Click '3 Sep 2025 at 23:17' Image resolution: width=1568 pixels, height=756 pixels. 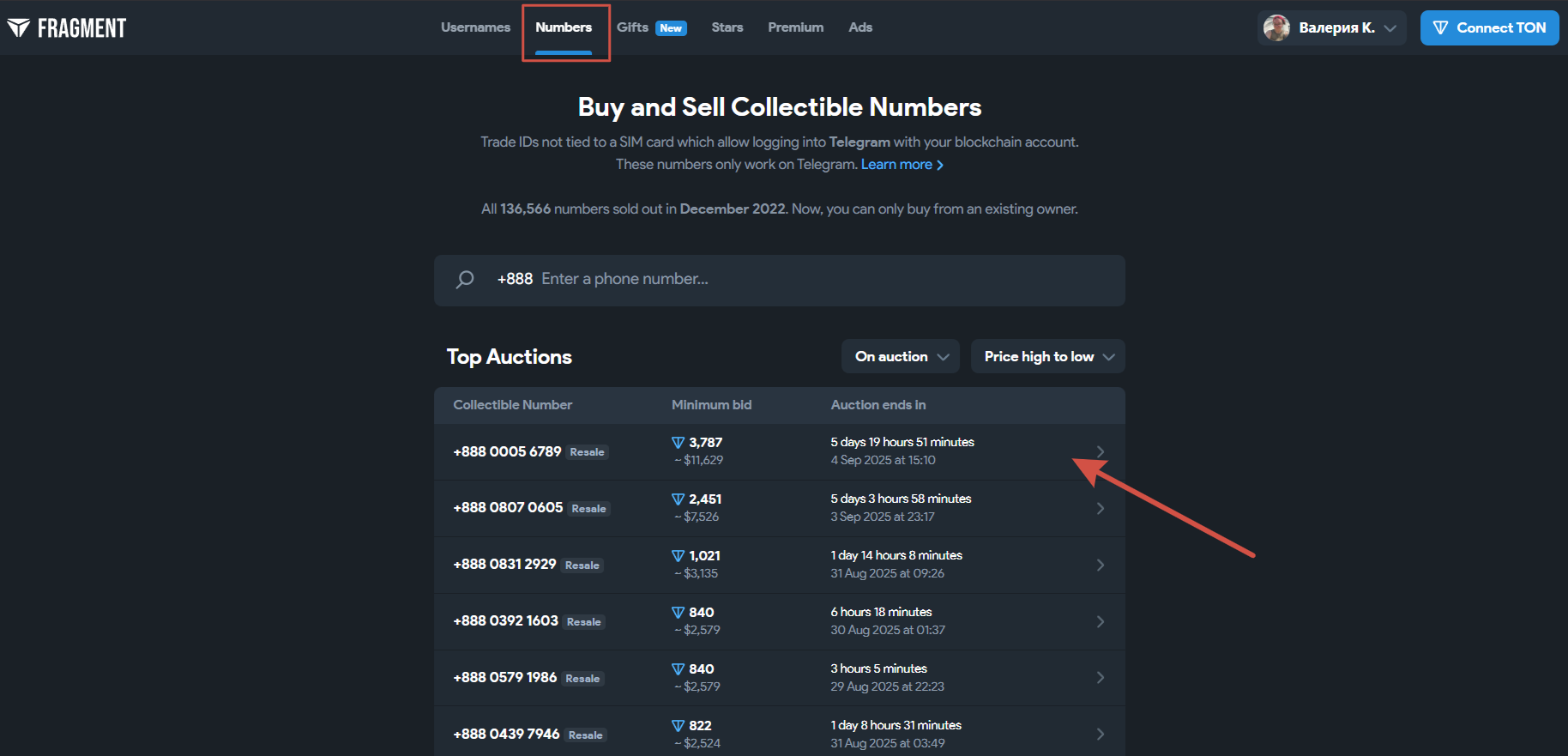pos(883,517)
